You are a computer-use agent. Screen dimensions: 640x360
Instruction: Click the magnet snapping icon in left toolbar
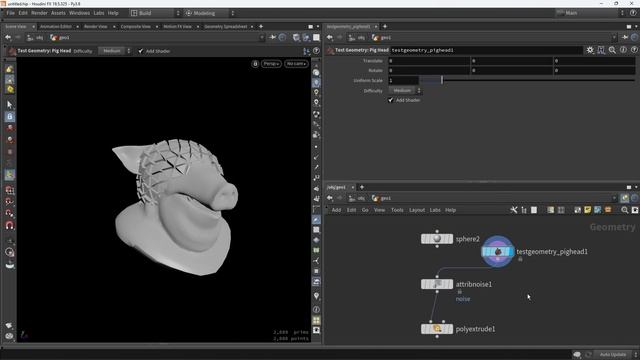[x=10, y=225]
